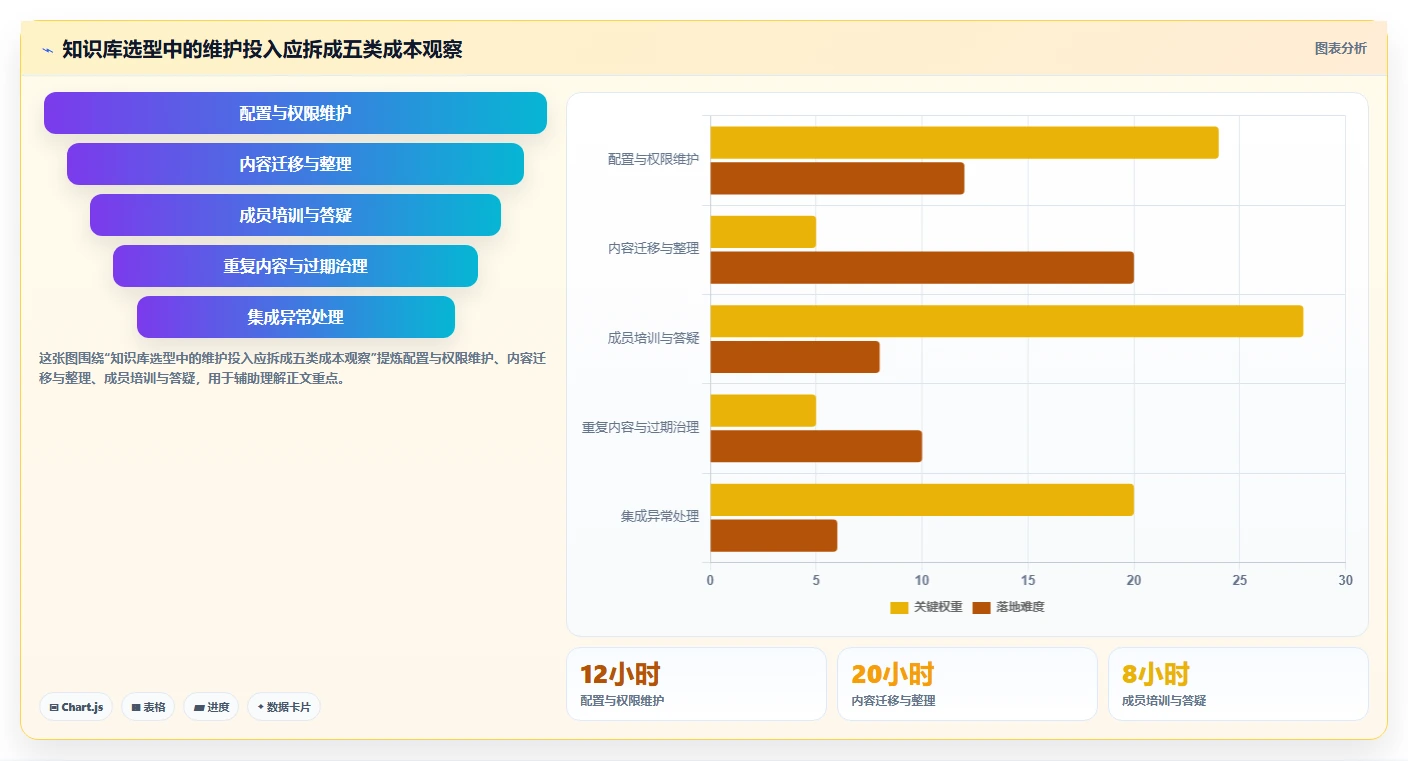This screenshot has width=1408, height=761.
Task: Click the caption 成员培训与答疑 under 8小时
Action: 1164,701
